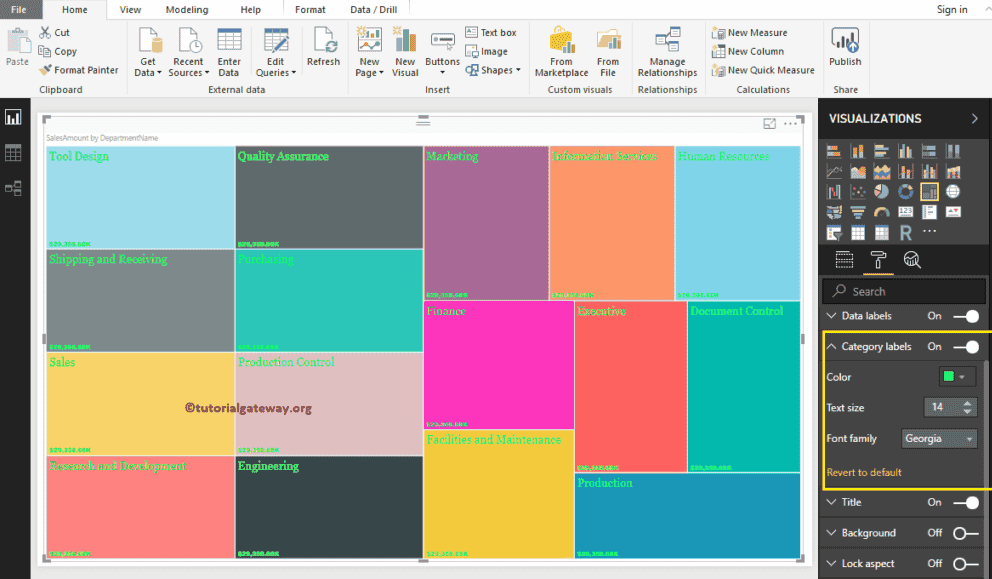Click Sign in at top right
The height and width of the screenshot is (579, 992).
coord(952,9)
